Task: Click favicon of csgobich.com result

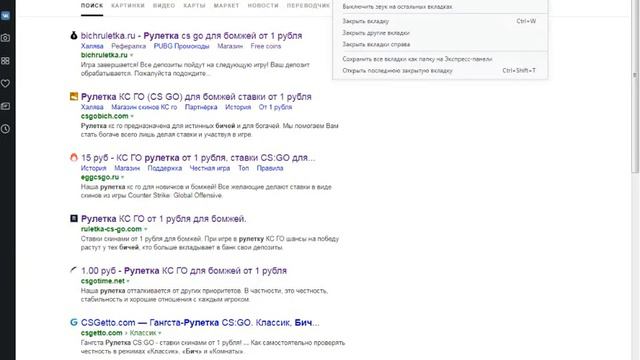Action: click(74, 96)
